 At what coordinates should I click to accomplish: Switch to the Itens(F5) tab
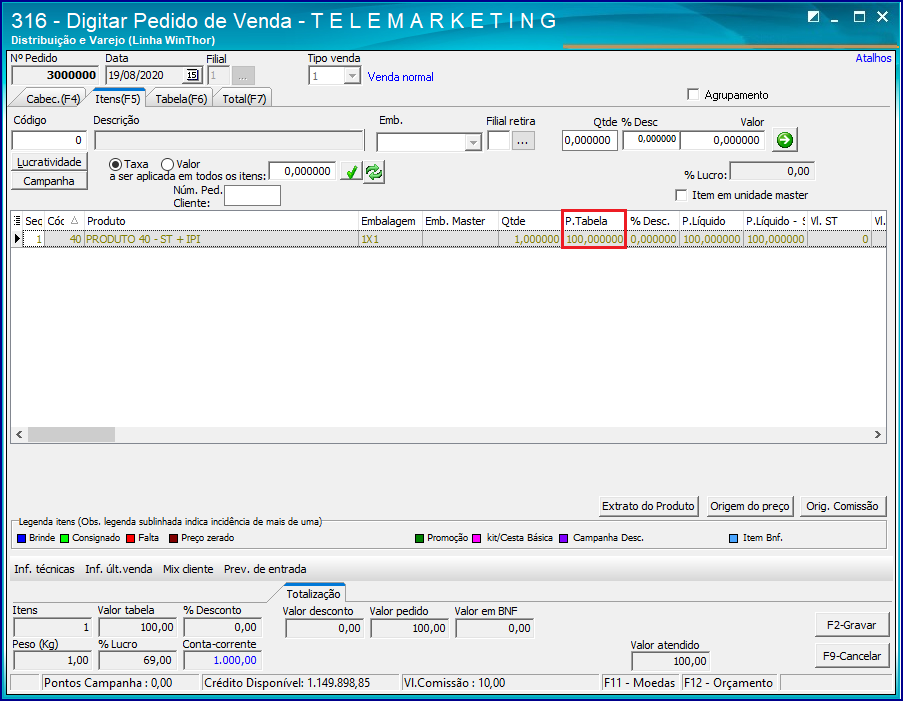pyautogui.click(x=117, y=98)
